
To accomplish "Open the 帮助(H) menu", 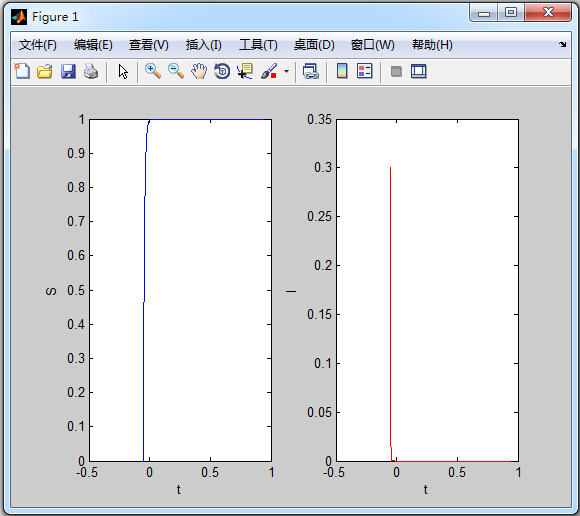I will [432, 45].
